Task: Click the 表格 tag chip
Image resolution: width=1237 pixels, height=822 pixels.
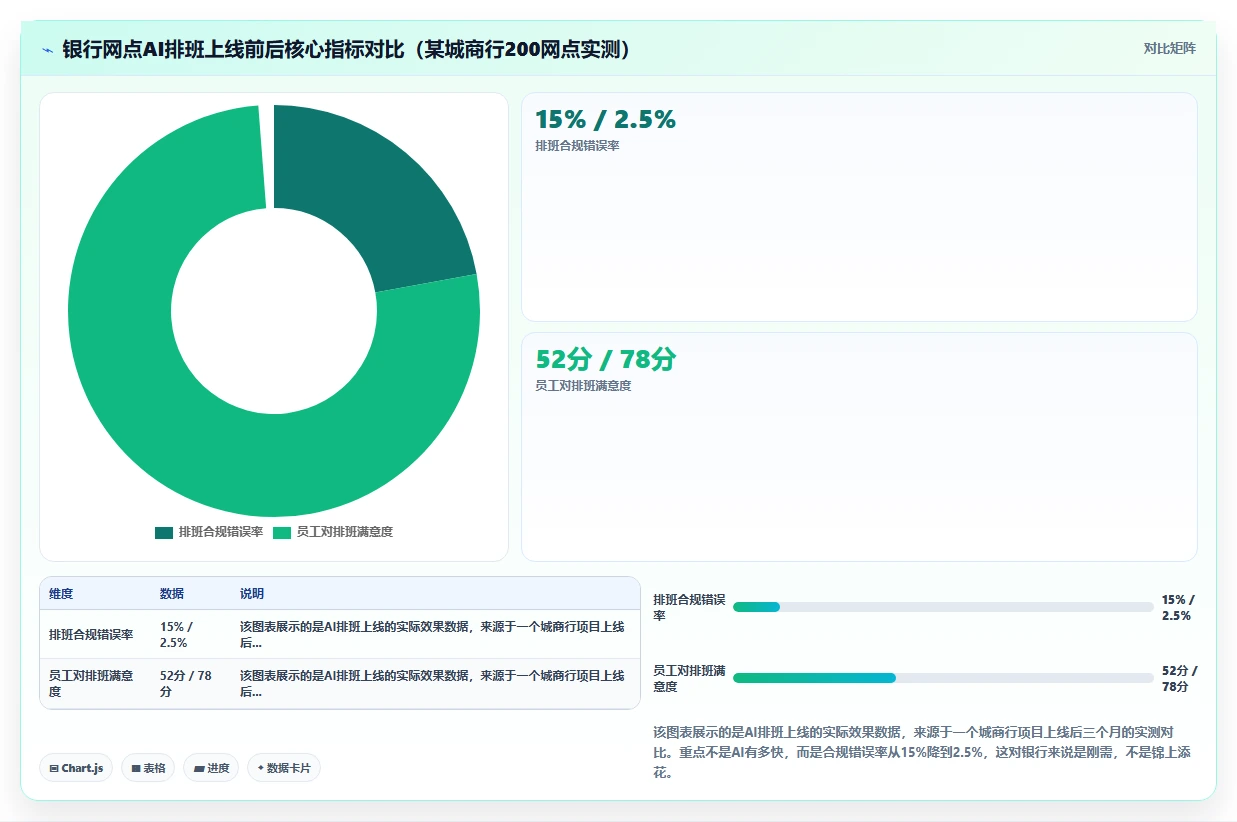Action: [x=148, y=768]
